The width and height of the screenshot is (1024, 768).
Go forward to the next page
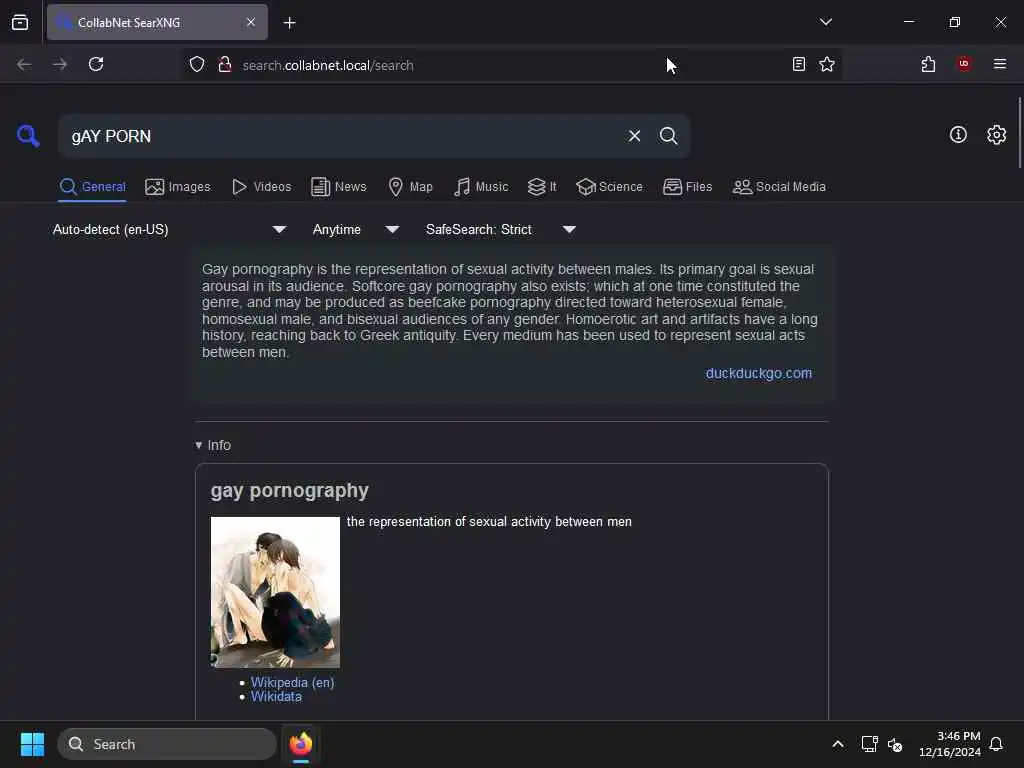coord(60,64)
